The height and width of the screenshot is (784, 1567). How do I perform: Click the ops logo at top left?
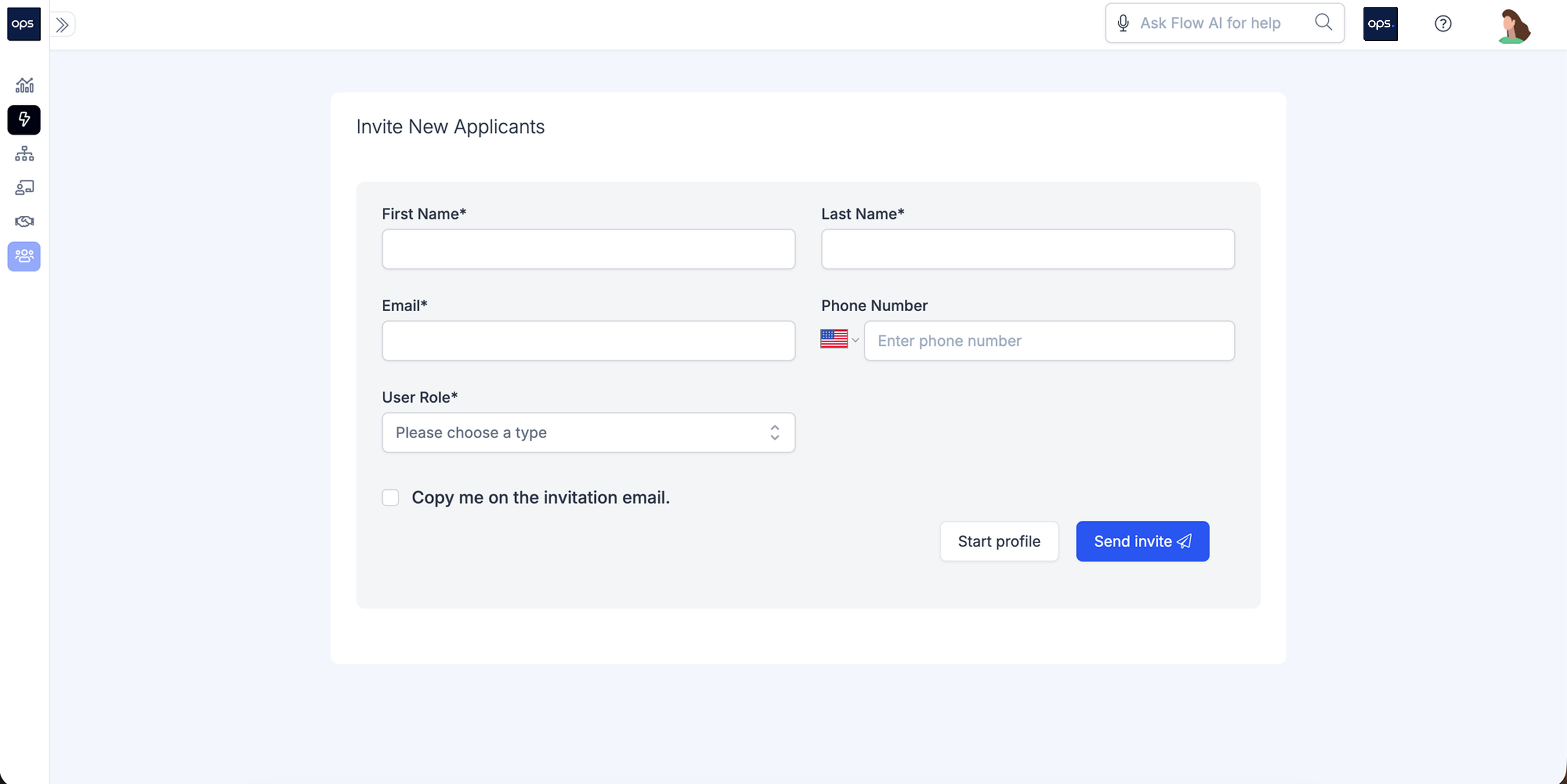[24, 24]
